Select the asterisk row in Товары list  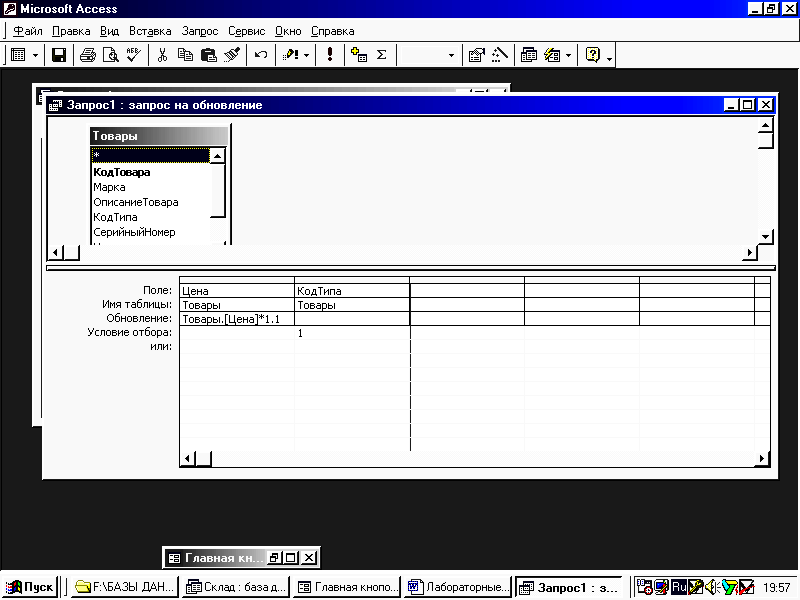click(151, 155)
